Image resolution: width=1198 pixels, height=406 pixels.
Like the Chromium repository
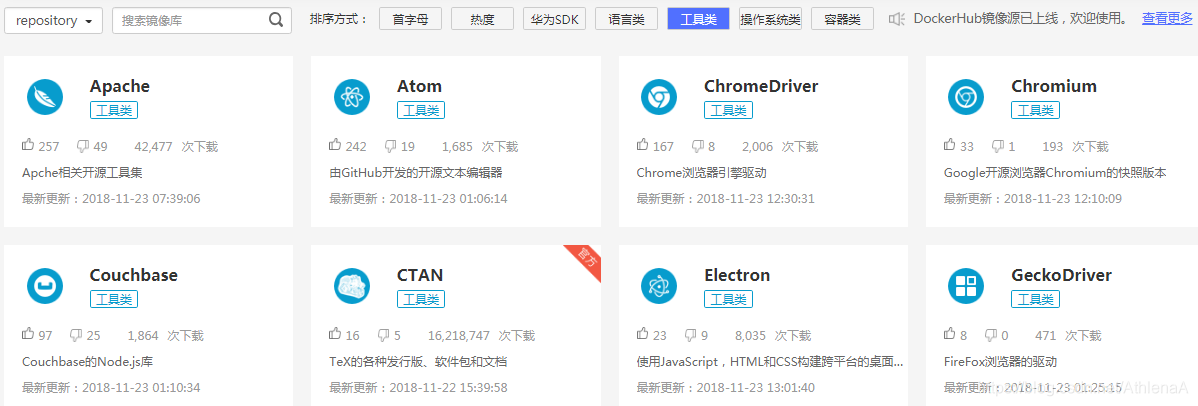[950, 145]
